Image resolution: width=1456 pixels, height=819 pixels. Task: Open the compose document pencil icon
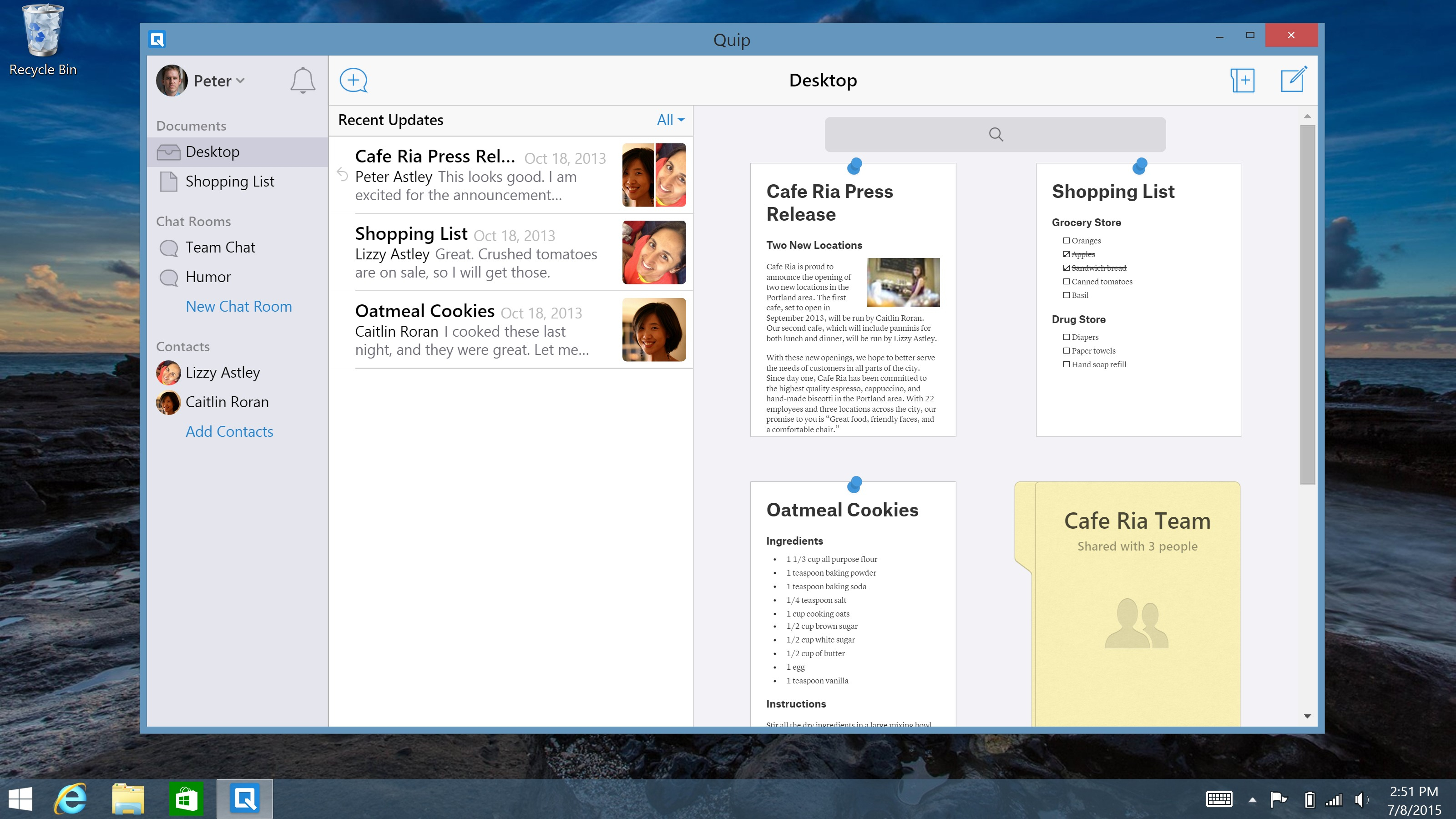tap(1294, 80)
